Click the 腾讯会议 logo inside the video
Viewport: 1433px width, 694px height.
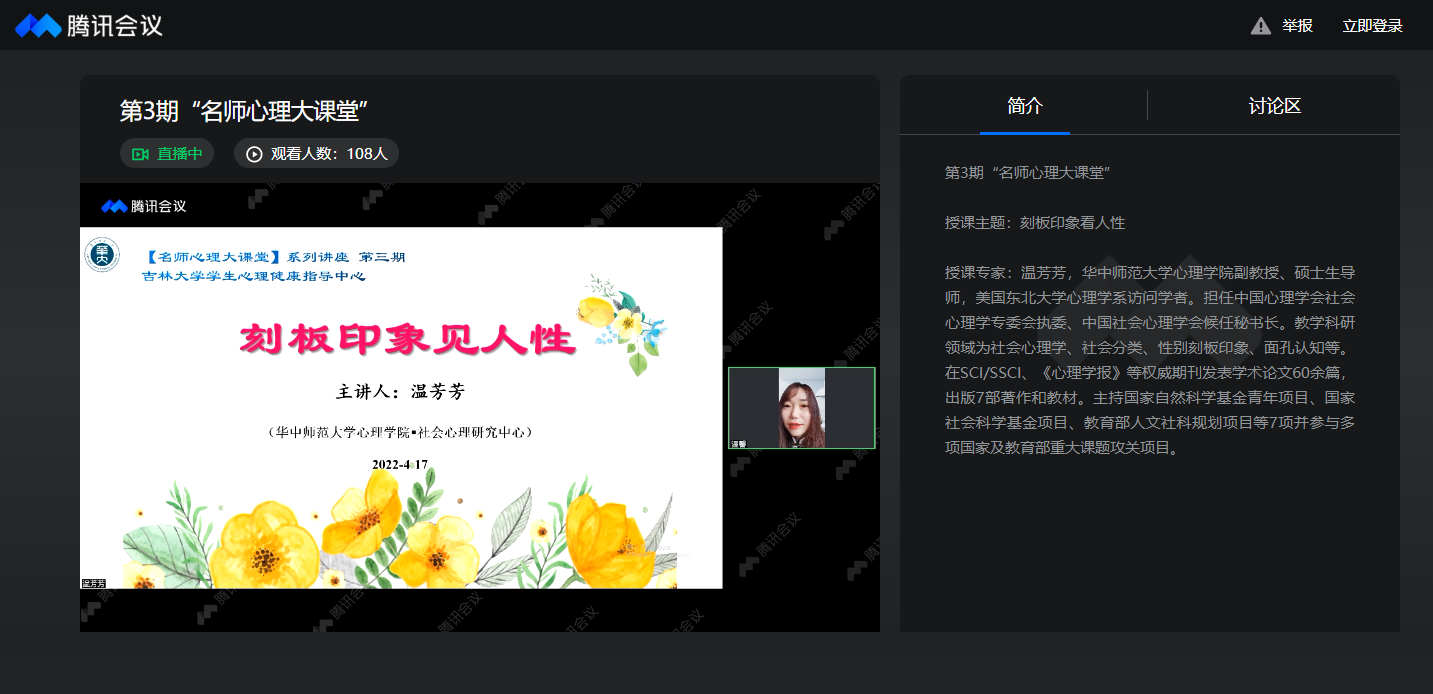(143, 206)
